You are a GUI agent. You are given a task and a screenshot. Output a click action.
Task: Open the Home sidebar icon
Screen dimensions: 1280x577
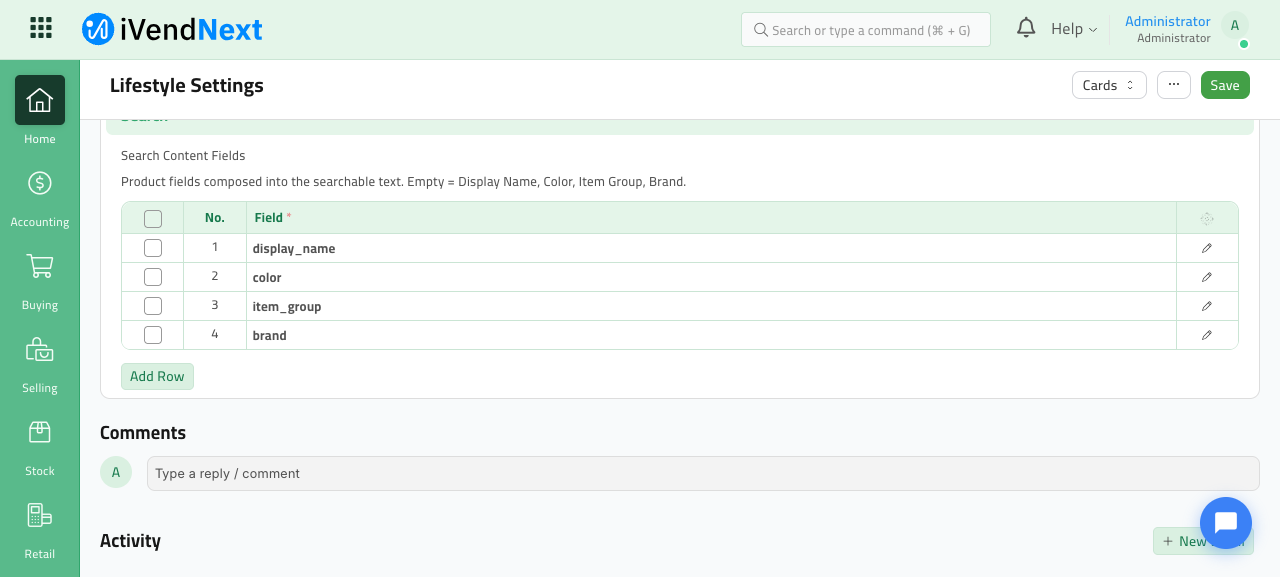tap(40, 100)
